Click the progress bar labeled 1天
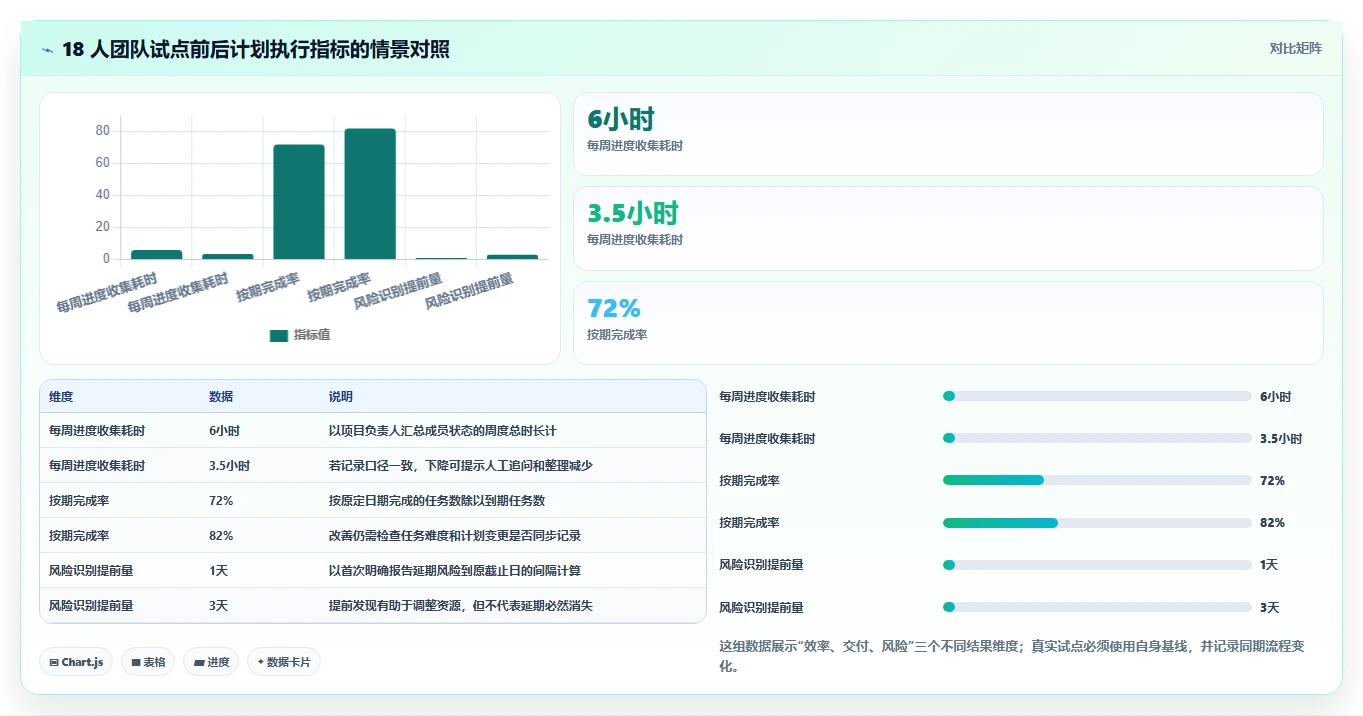This screenshot has height=716, width=1363. click(1097, 565)
